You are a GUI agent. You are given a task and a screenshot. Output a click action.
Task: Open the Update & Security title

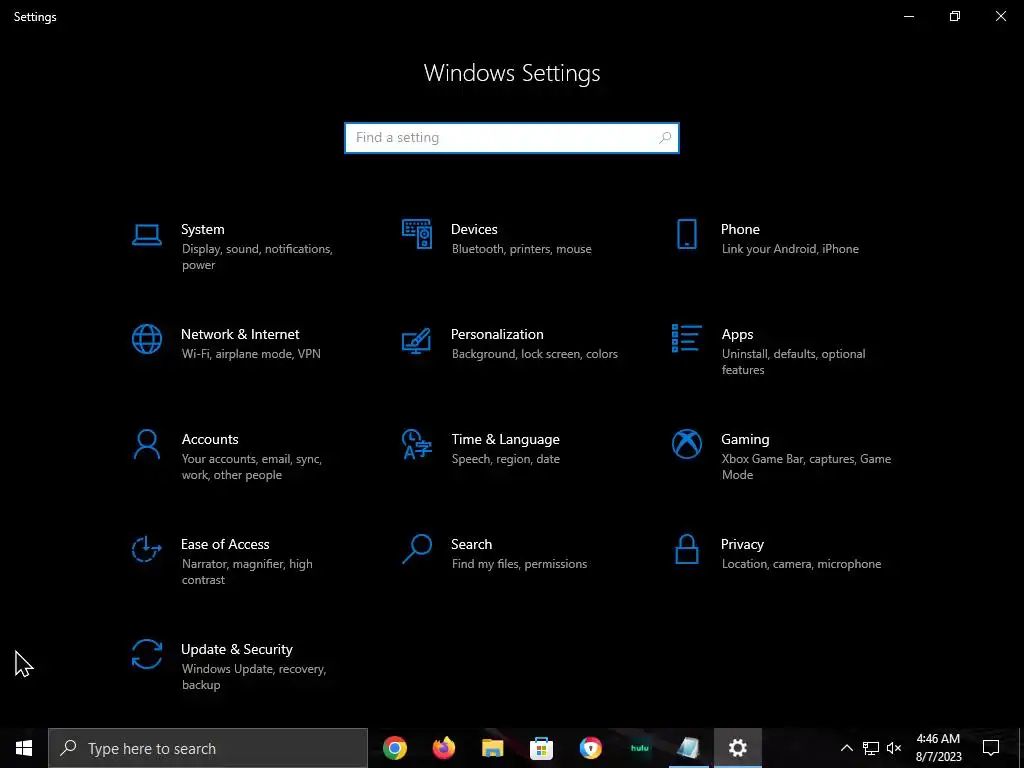236,650
